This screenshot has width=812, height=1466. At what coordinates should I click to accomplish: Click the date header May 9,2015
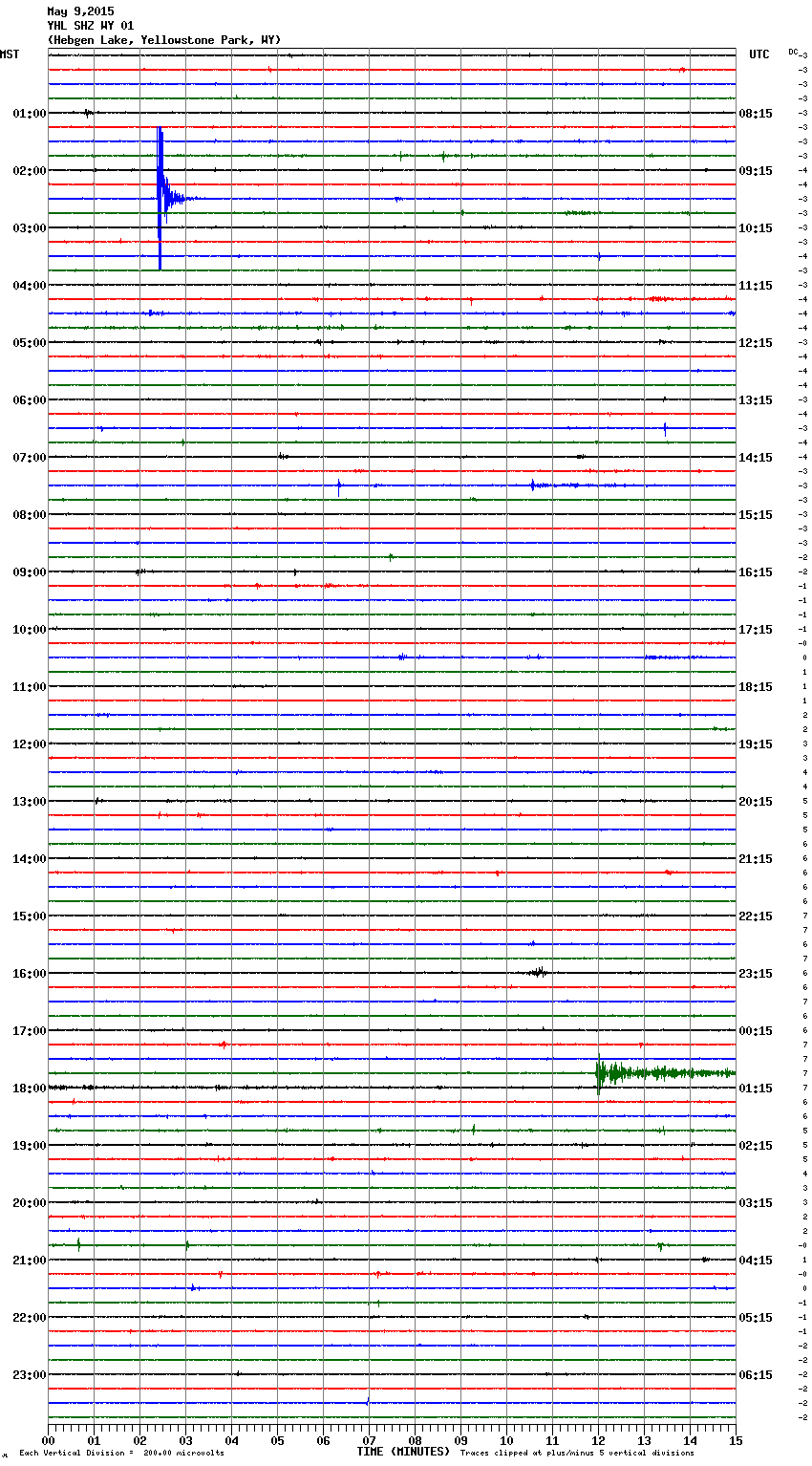pyautogui.click(x=80, y=11)
